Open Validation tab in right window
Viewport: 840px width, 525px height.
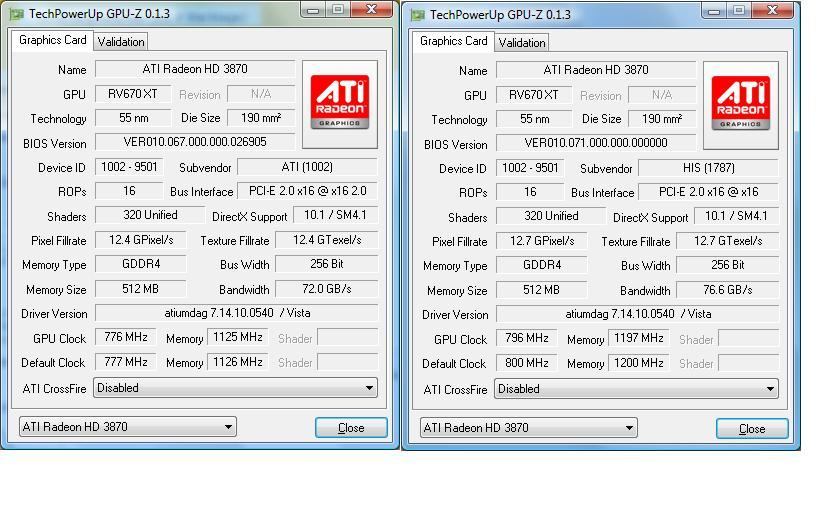[x=521, y=43]
